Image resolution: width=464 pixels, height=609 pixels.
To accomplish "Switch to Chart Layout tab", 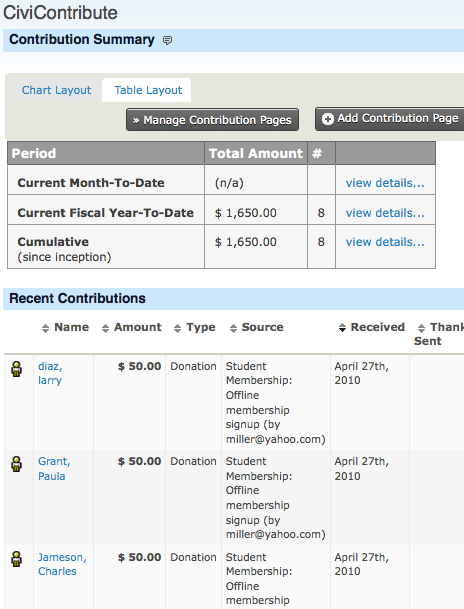I will pos(56,90).
